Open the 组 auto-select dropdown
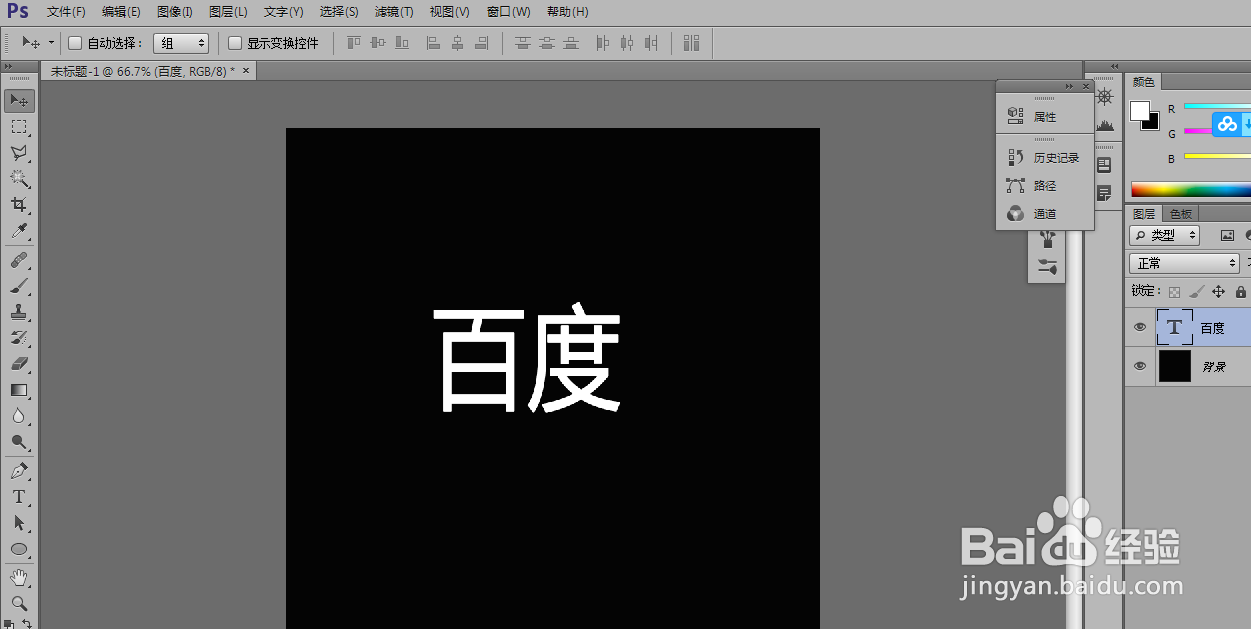 (x=181, y=43)
